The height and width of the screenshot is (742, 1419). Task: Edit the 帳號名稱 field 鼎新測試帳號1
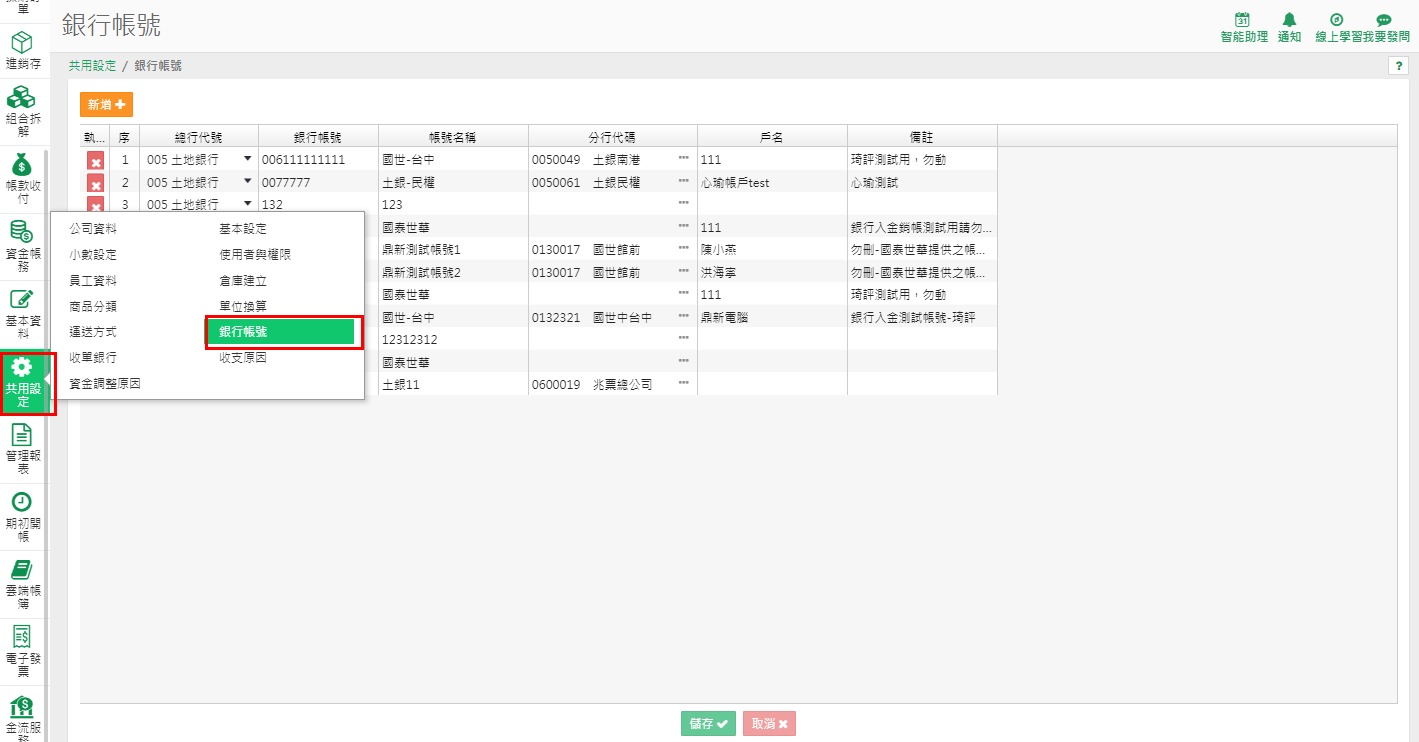(x=453, y=249)
